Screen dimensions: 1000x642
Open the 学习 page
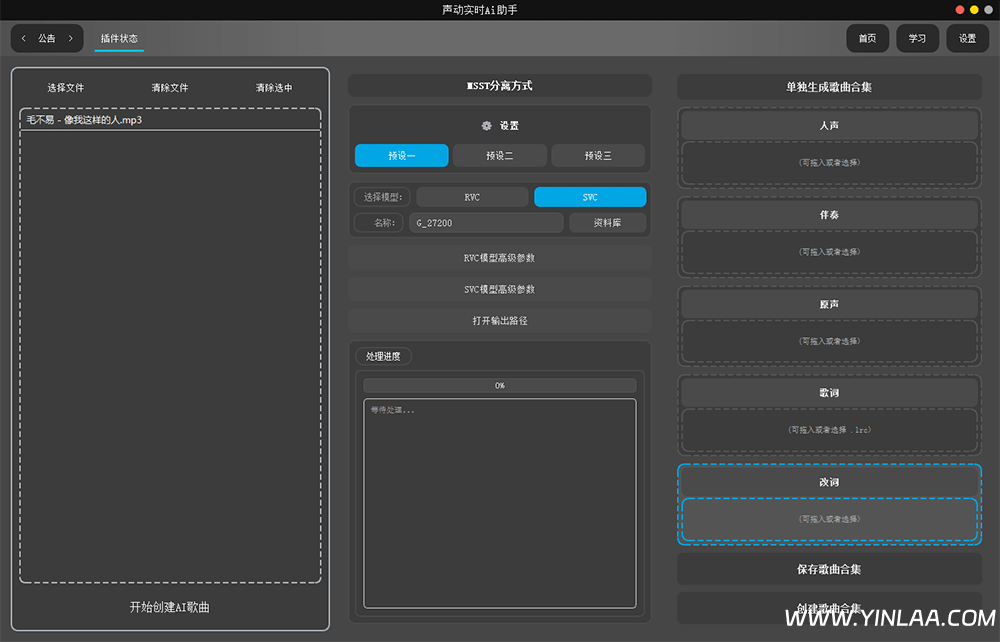click(x=917, y=39)
